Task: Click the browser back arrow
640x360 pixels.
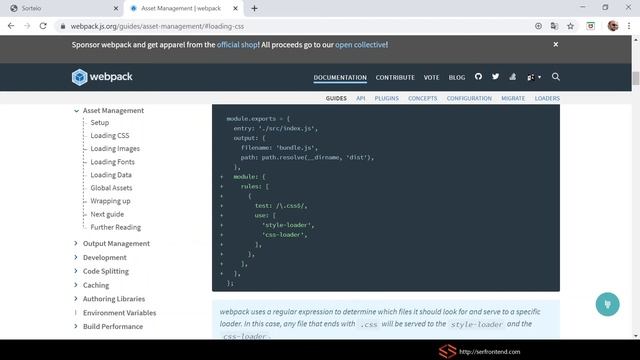Action: [11, 26]
